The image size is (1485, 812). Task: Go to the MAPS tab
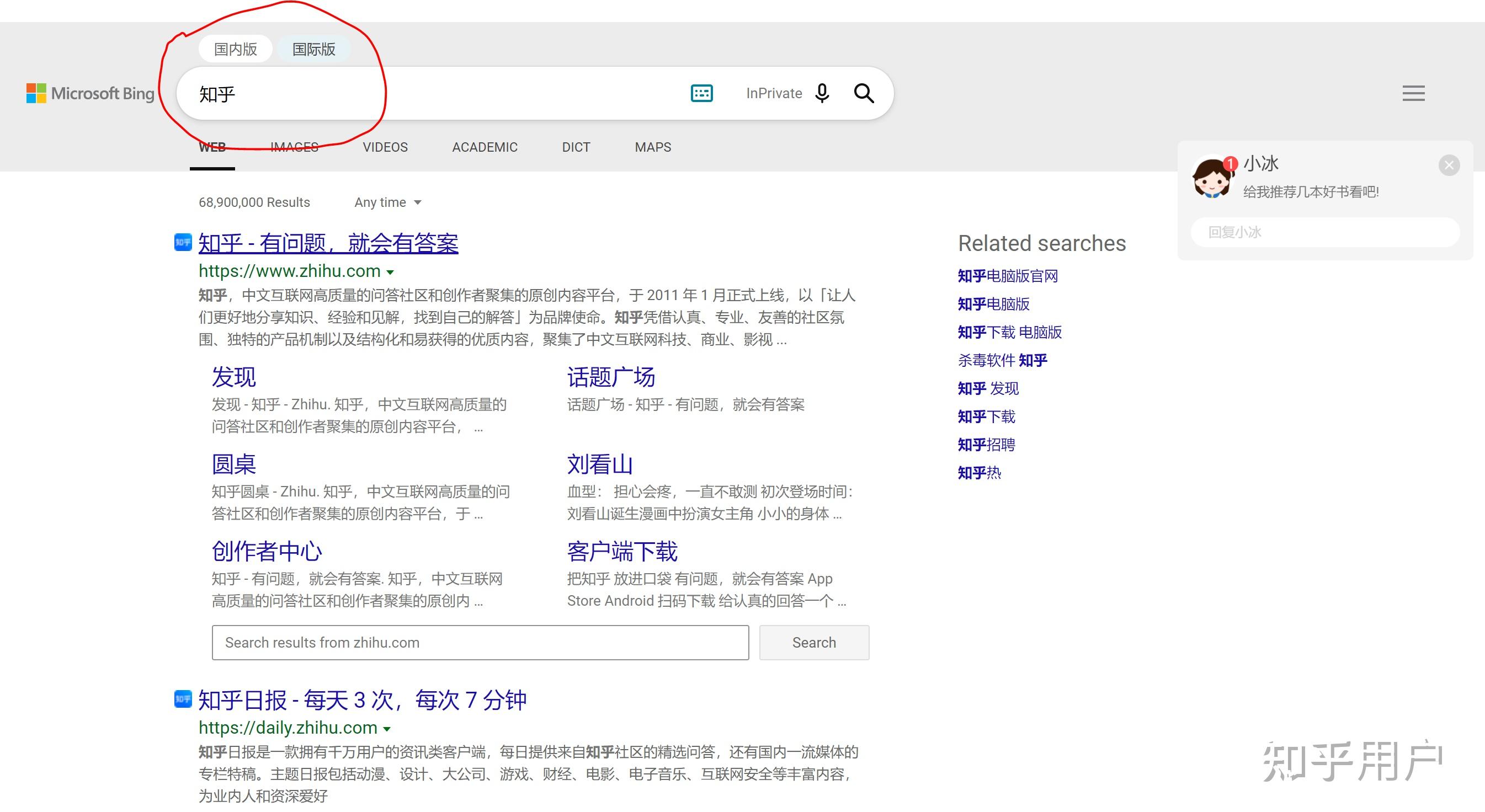click(x=653, y=147)
